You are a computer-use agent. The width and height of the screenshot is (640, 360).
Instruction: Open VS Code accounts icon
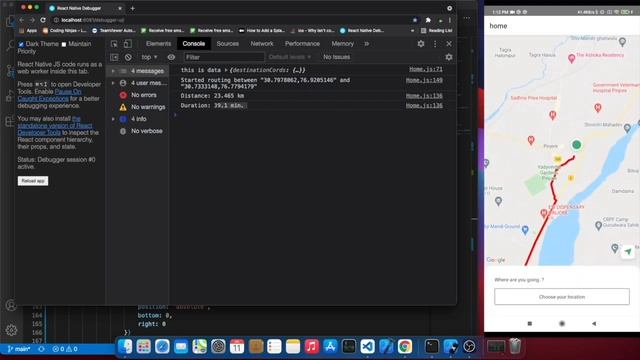click(11, 305)
